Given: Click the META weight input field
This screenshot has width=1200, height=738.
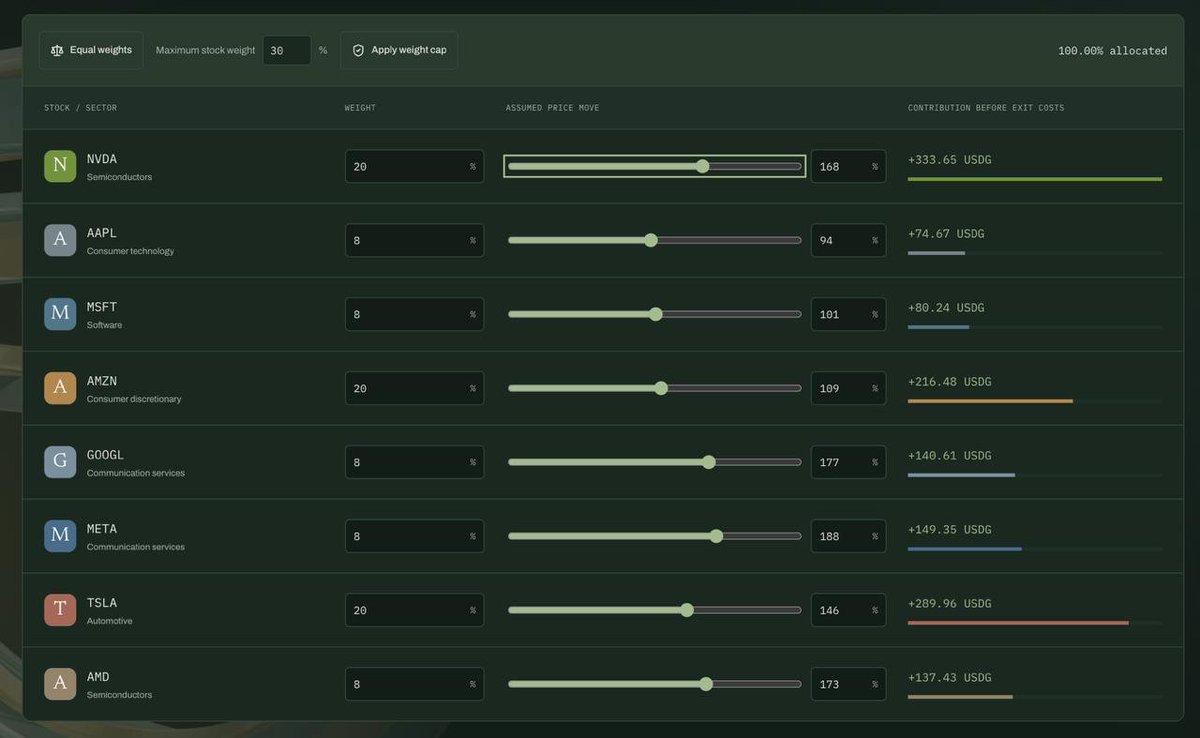Looking at the screenshot, I should (x=414, y=536).
